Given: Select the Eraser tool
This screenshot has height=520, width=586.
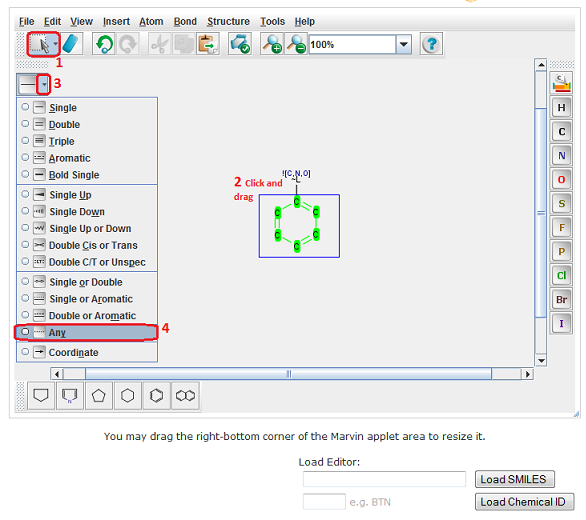Looking at the screenshot, I should pos(71,44).
